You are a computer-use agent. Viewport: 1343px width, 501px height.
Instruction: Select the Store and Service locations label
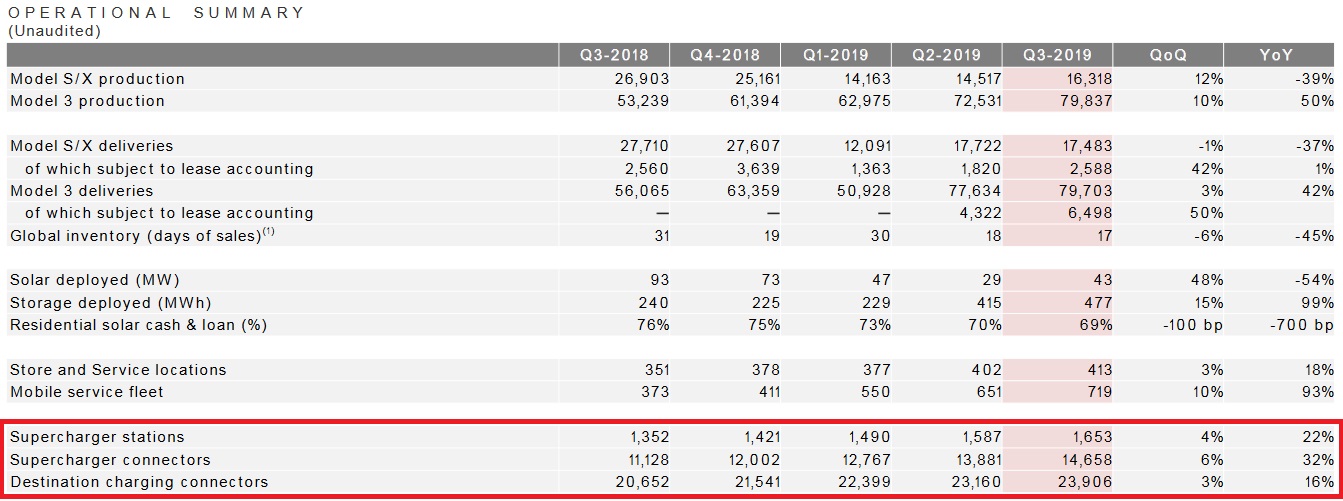coord(118,370)
